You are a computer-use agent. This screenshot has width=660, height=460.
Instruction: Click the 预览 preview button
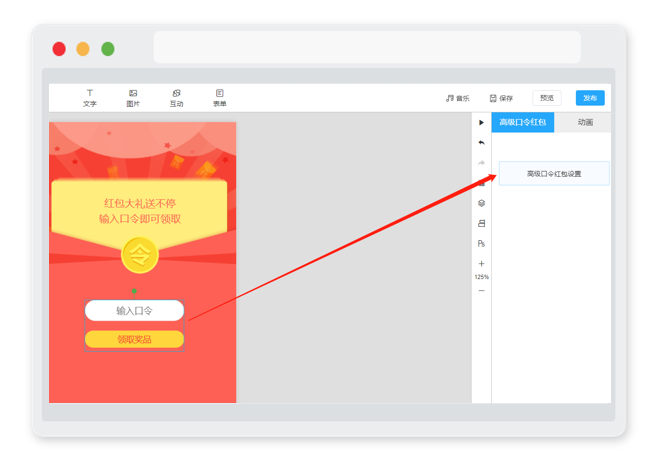click(x=547, y=98)
